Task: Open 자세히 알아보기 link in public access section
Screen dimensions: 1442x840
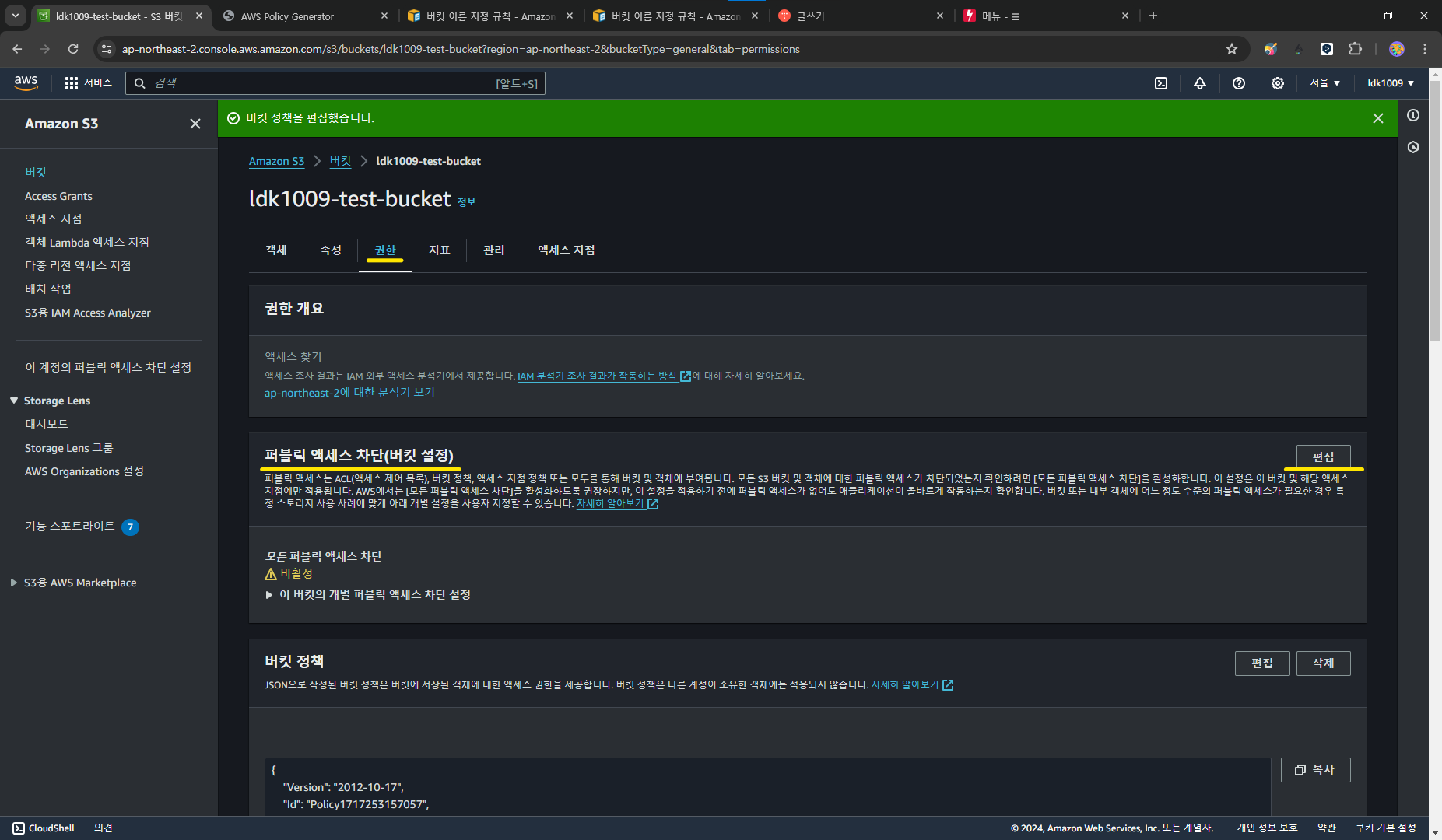Action: tap(617, 504)
